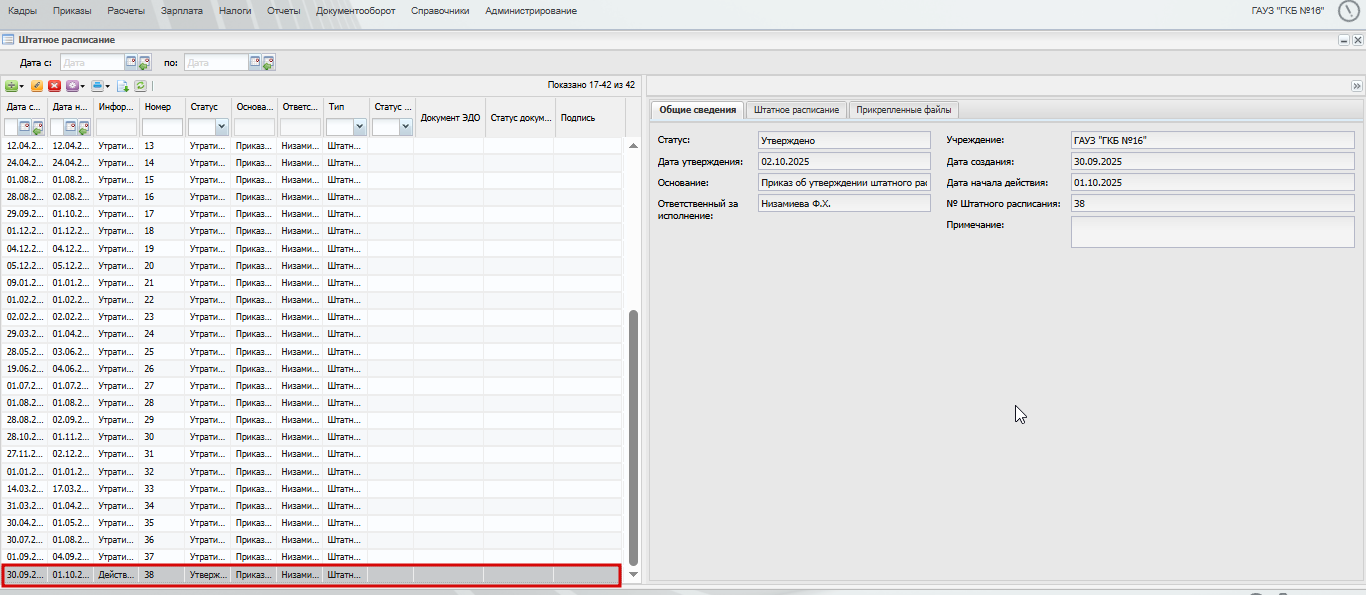Open the Справочники menu
Screen dimensions: 1366x595
tap(441, 11)
